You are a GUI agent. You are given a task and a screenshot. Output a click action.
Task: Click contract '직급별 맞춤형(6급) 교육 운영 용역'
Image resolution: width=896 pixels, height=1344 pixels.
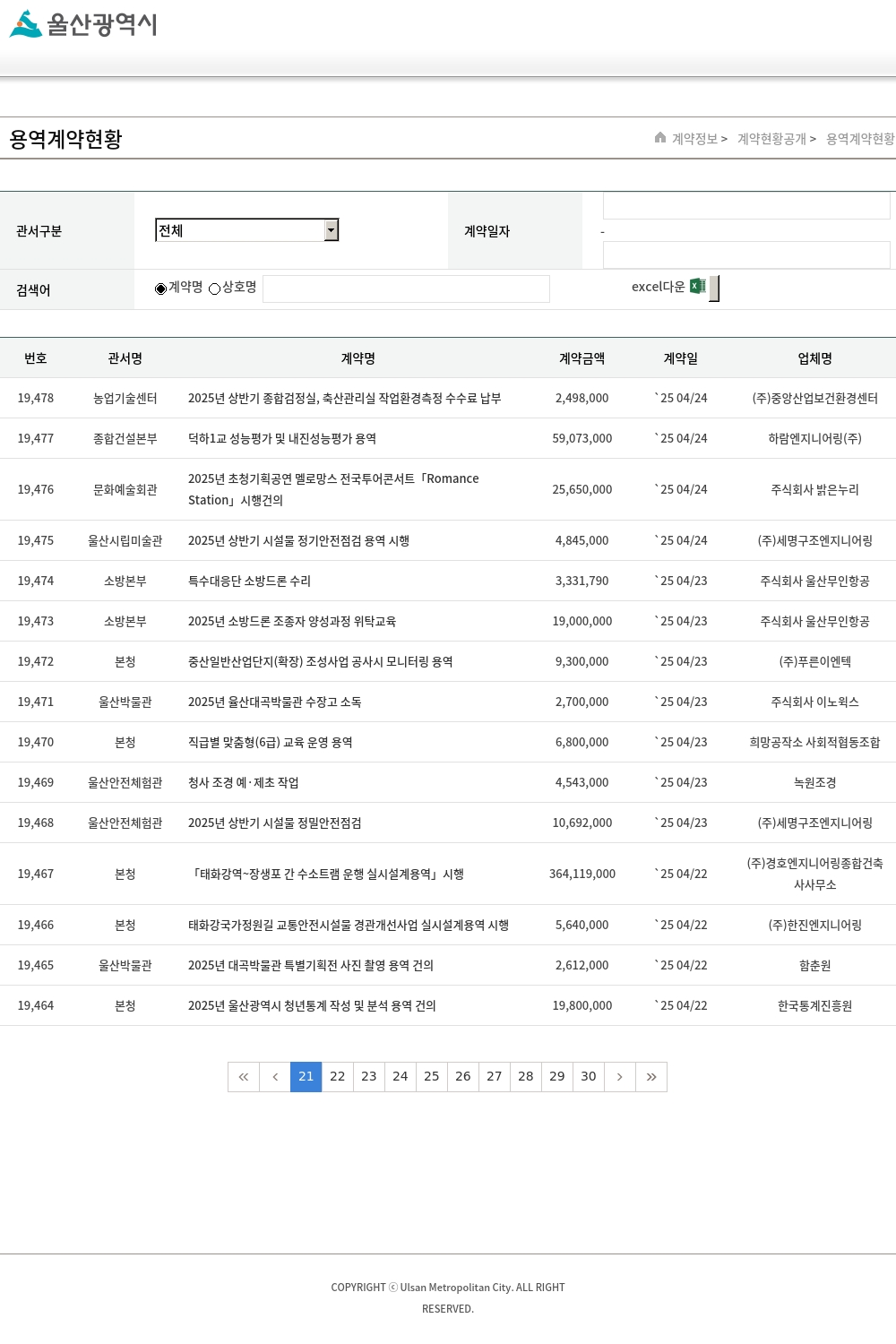coord(271,743)
